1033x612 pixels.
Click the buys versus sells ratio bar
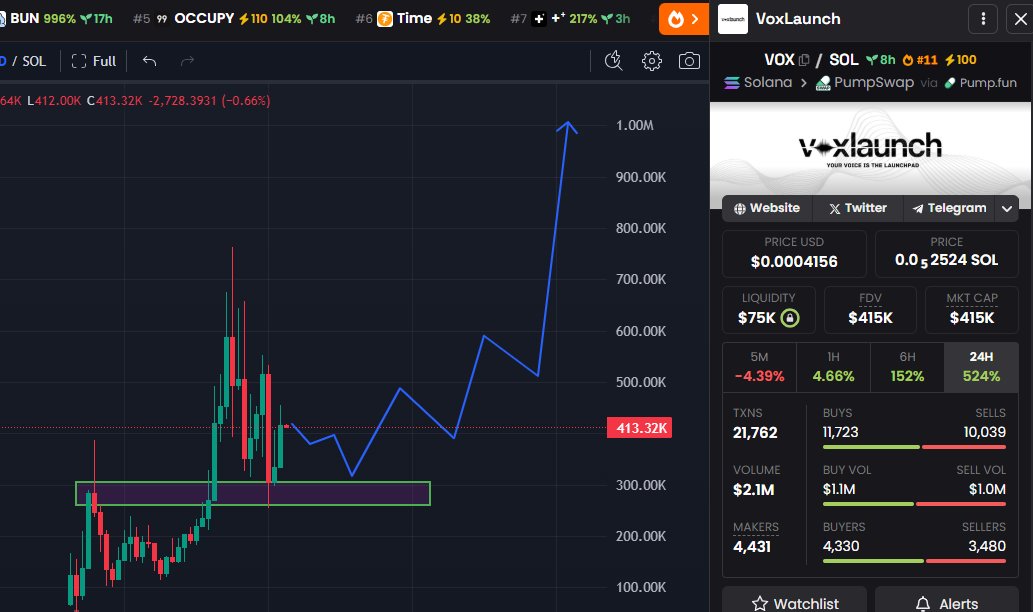(914, 447)
